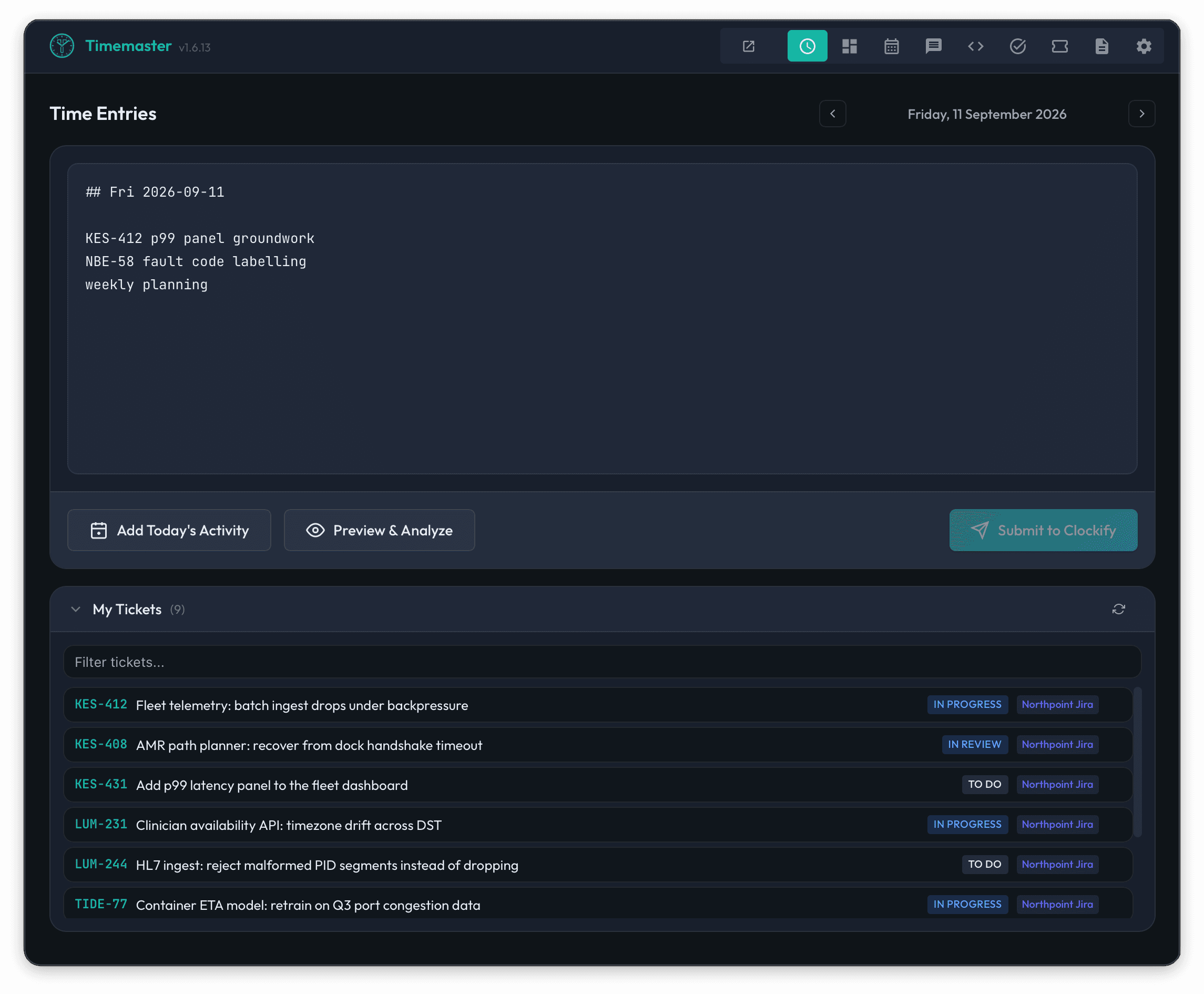
Task: Click the Timemaster logo icon
Action: [x=62, y=46]
